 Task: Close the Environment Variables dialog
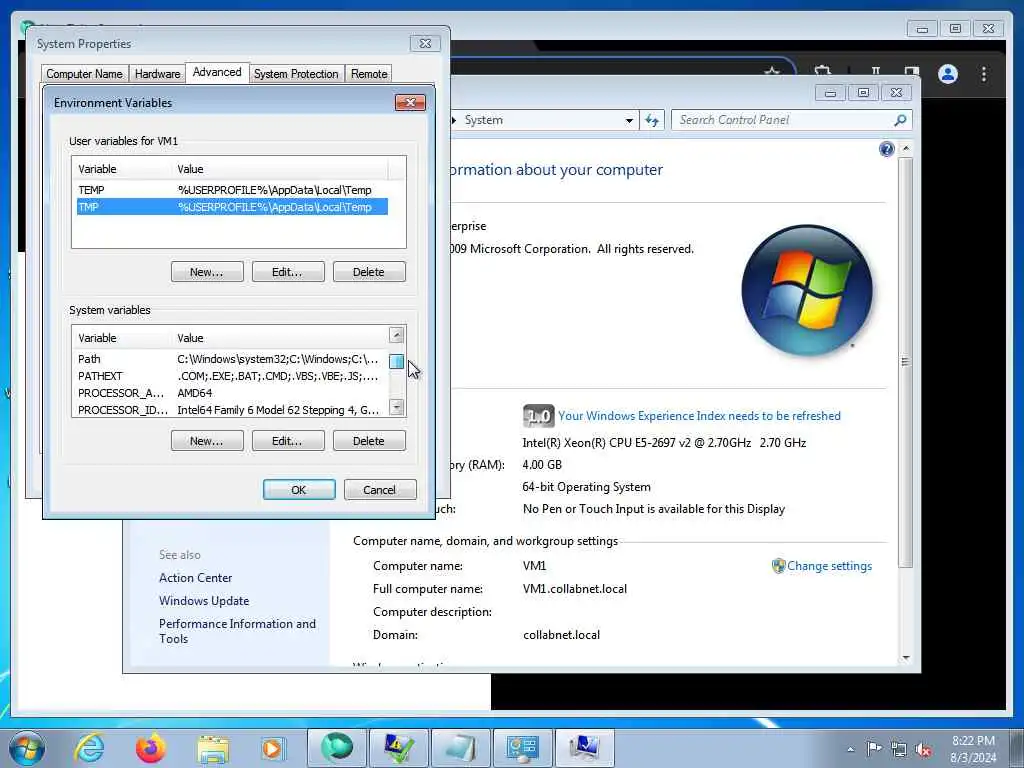410,103
